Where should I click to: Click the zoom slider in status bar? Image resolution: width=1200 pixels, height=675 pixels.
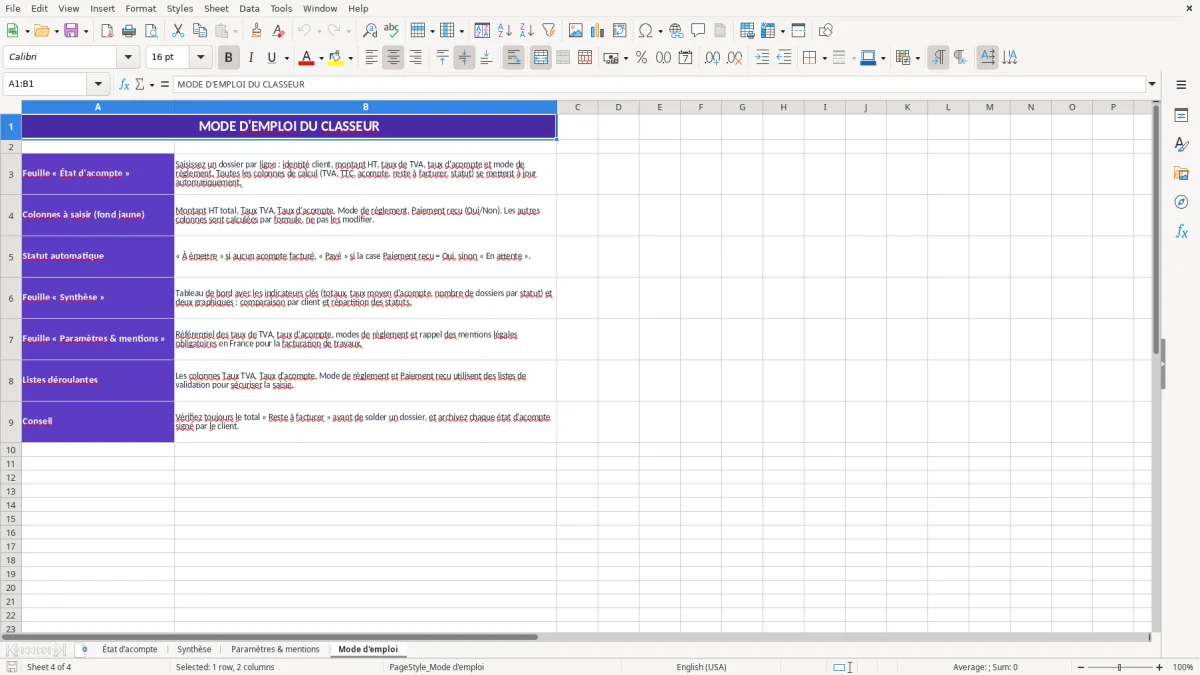(1119, 667)
